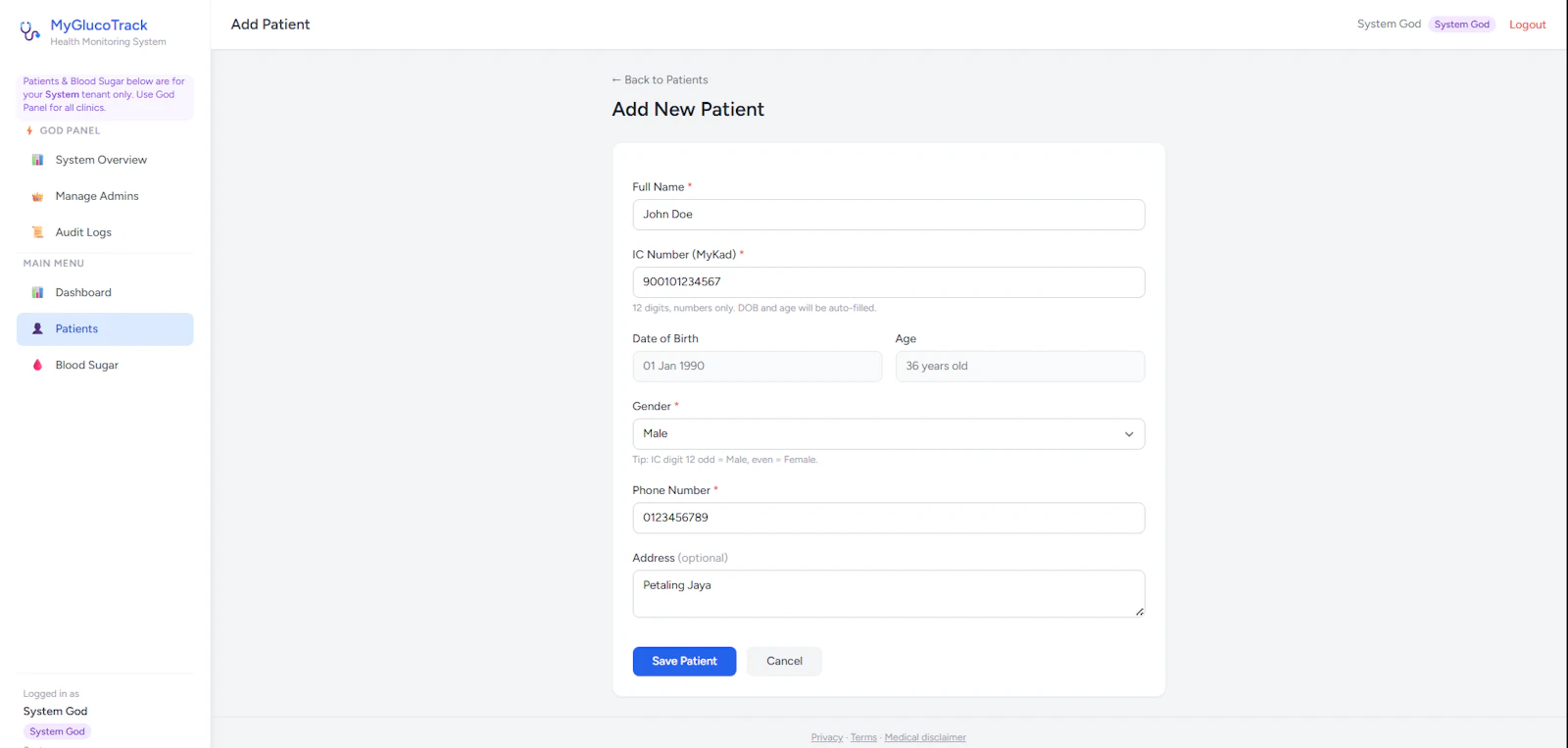The image size is (1568, 748).
Task: Open Manage Admins menu item
Action: (x=105, y=196)
